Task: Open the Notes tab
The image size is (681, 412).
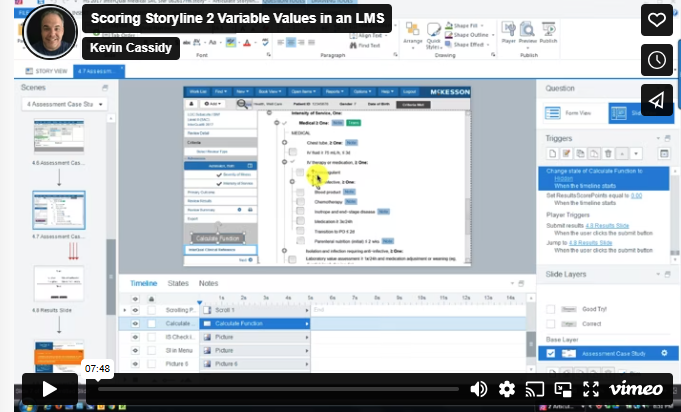Action: click(x=208, y=283)
